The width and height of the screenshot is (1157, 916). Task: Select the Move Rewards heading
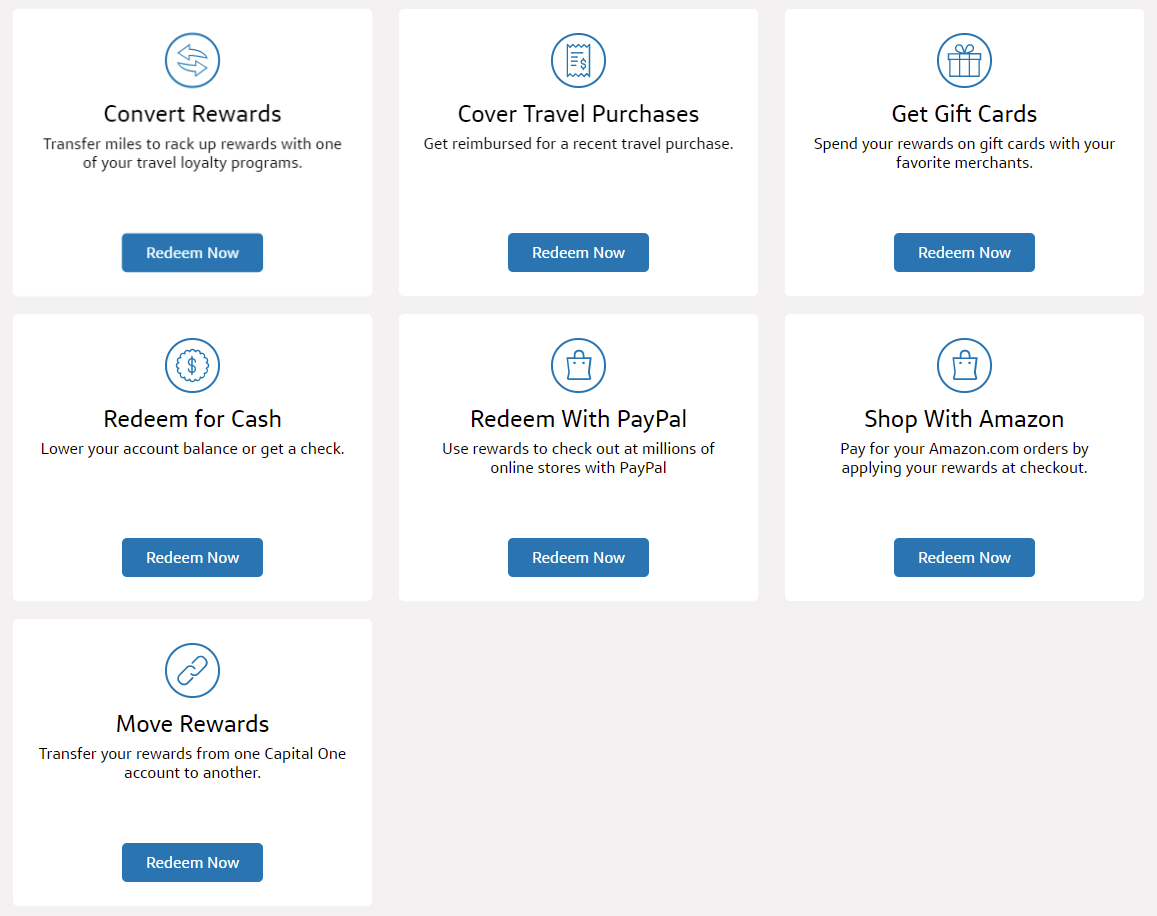click(x=193, y=723)
